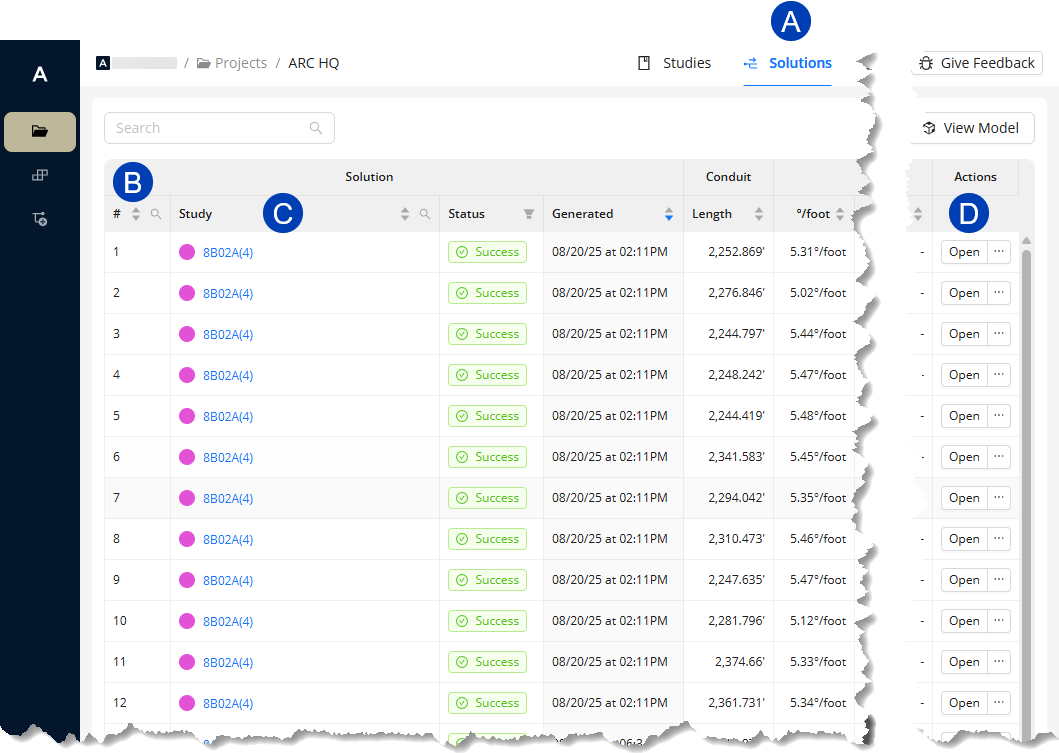Click the search icon in Study column header

[425, 214]
